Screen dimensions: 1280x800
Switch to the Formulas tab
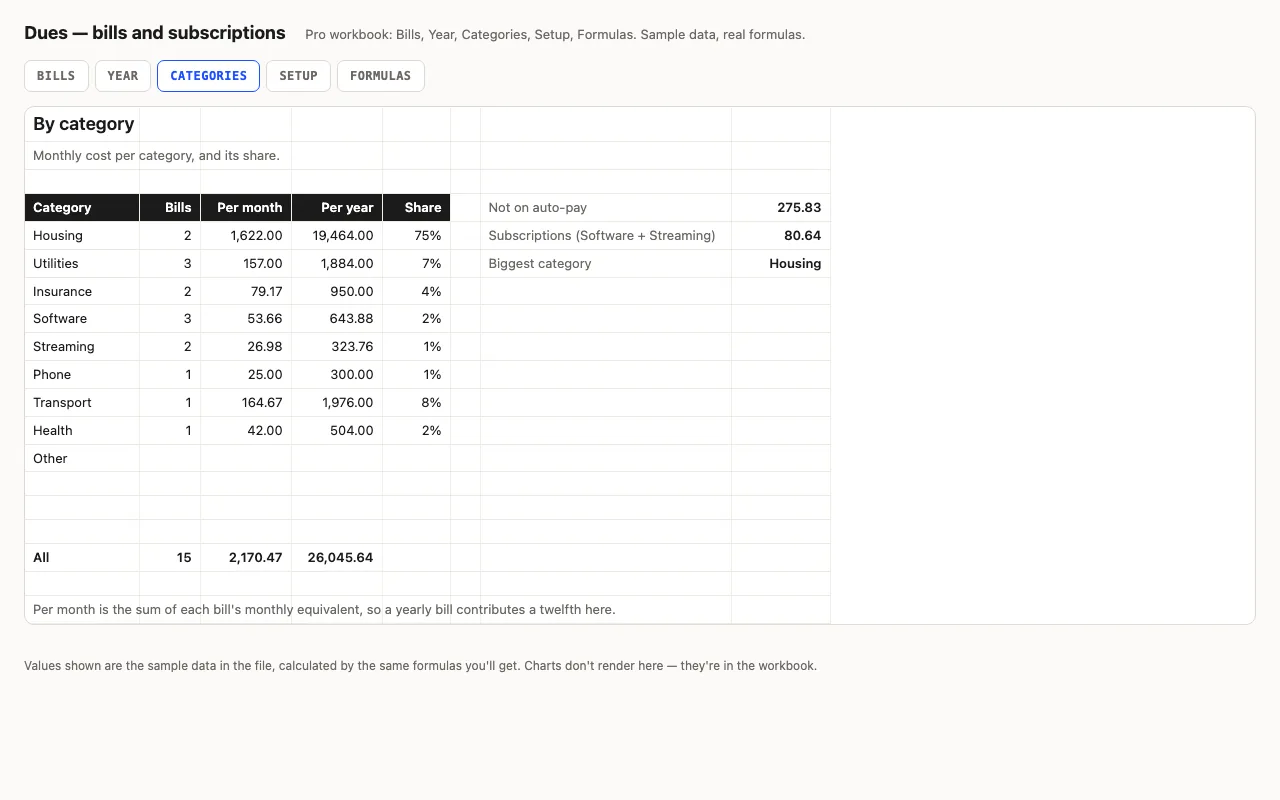[380, 76]
